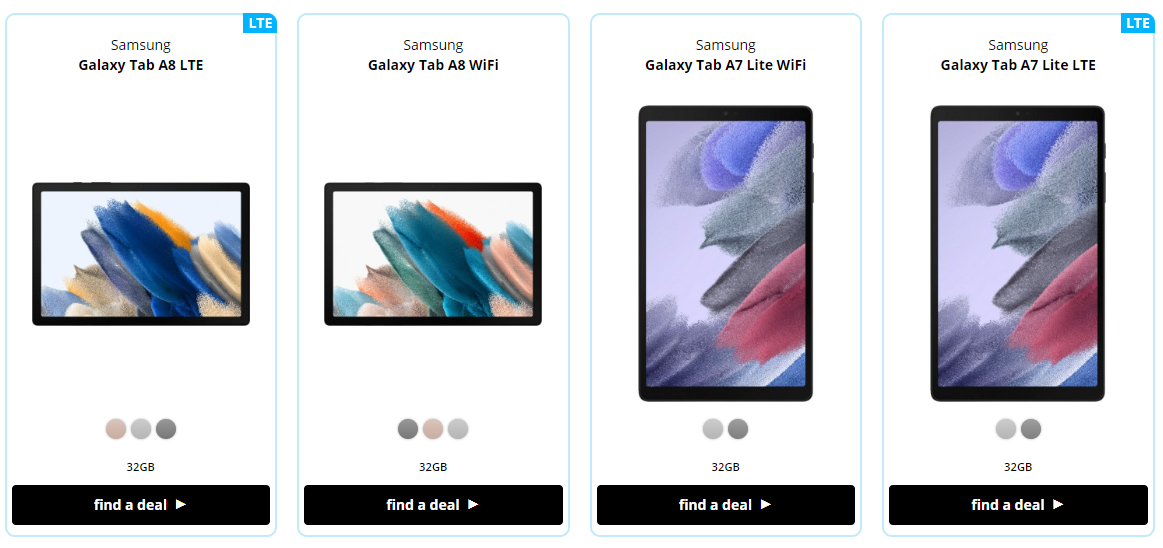
Task: Select silver color for Galaxy Tab A8 WiFi
Action: coord(458,429)
